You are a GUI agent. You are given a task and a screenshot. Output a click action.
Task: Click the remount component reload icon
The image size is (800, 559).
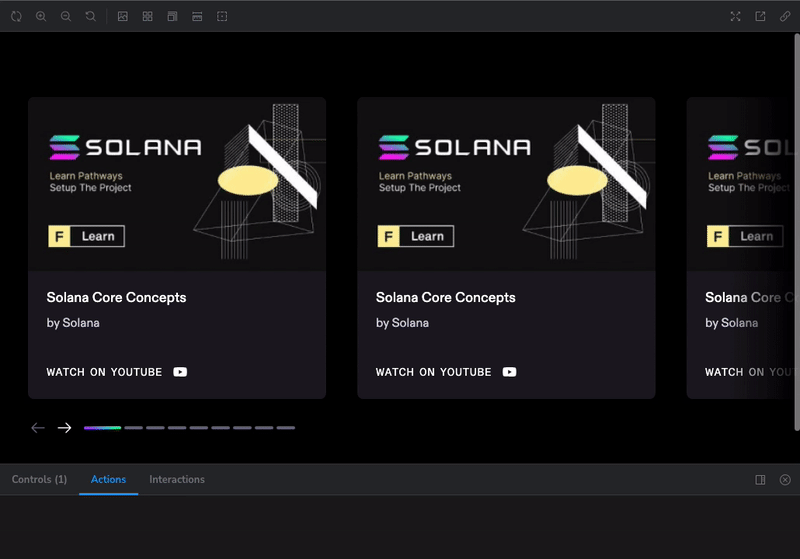[16, 16]
